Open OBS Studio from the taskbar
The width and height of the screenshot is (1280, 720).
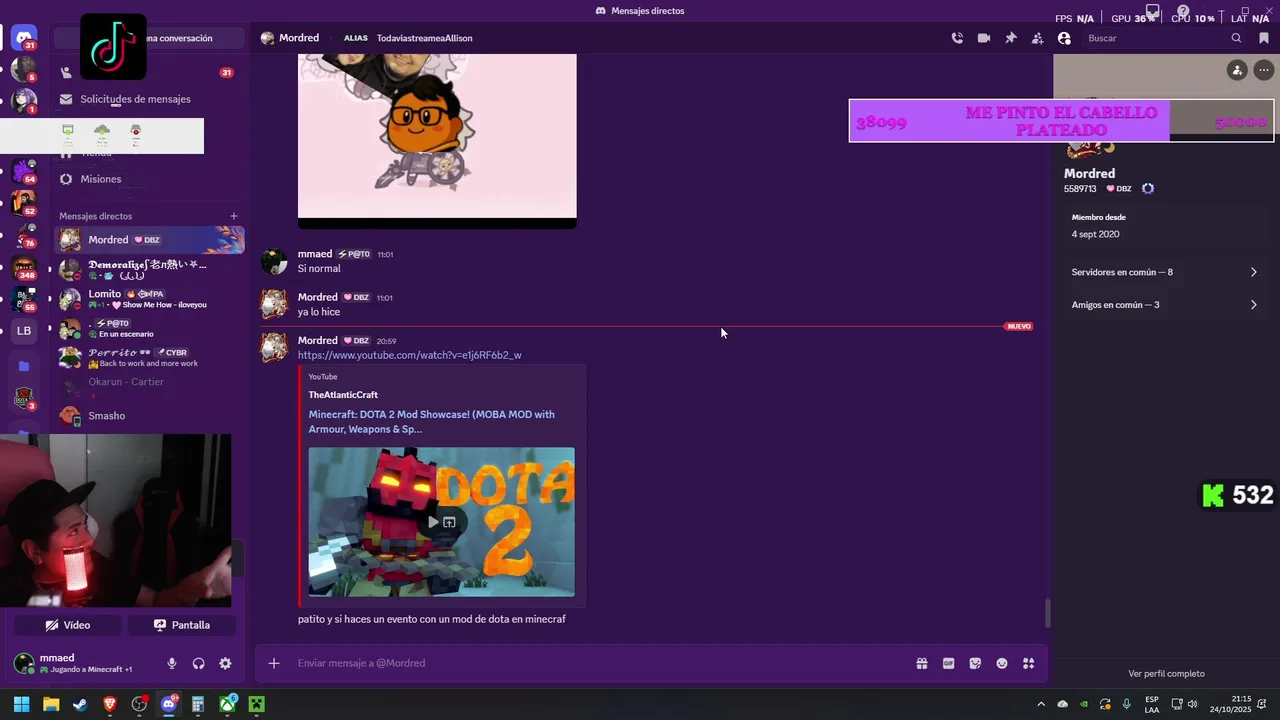[x=139, y=705]
